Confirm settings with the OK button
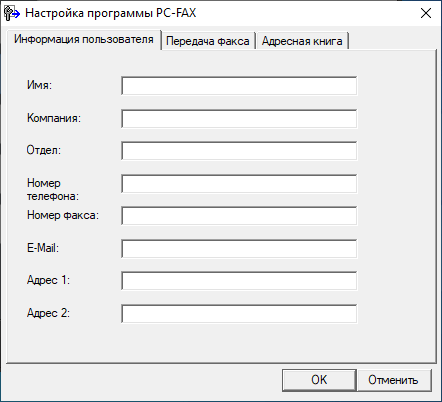The width and height of the screenshot is (442, 402). click(319, 380)
